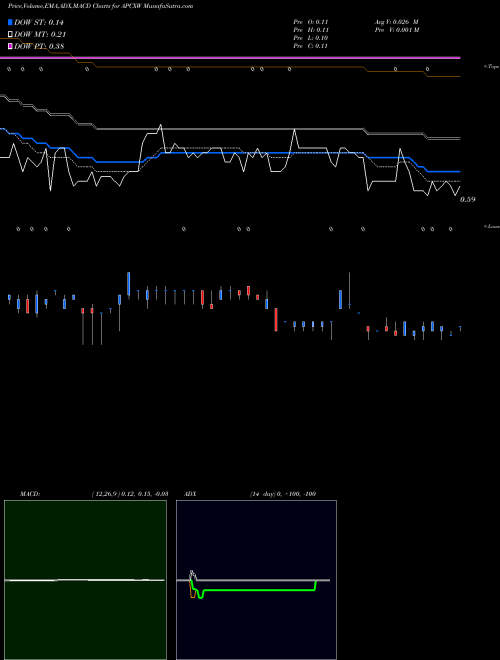Click the blue DOW ST legend swatch

[10, 22]
